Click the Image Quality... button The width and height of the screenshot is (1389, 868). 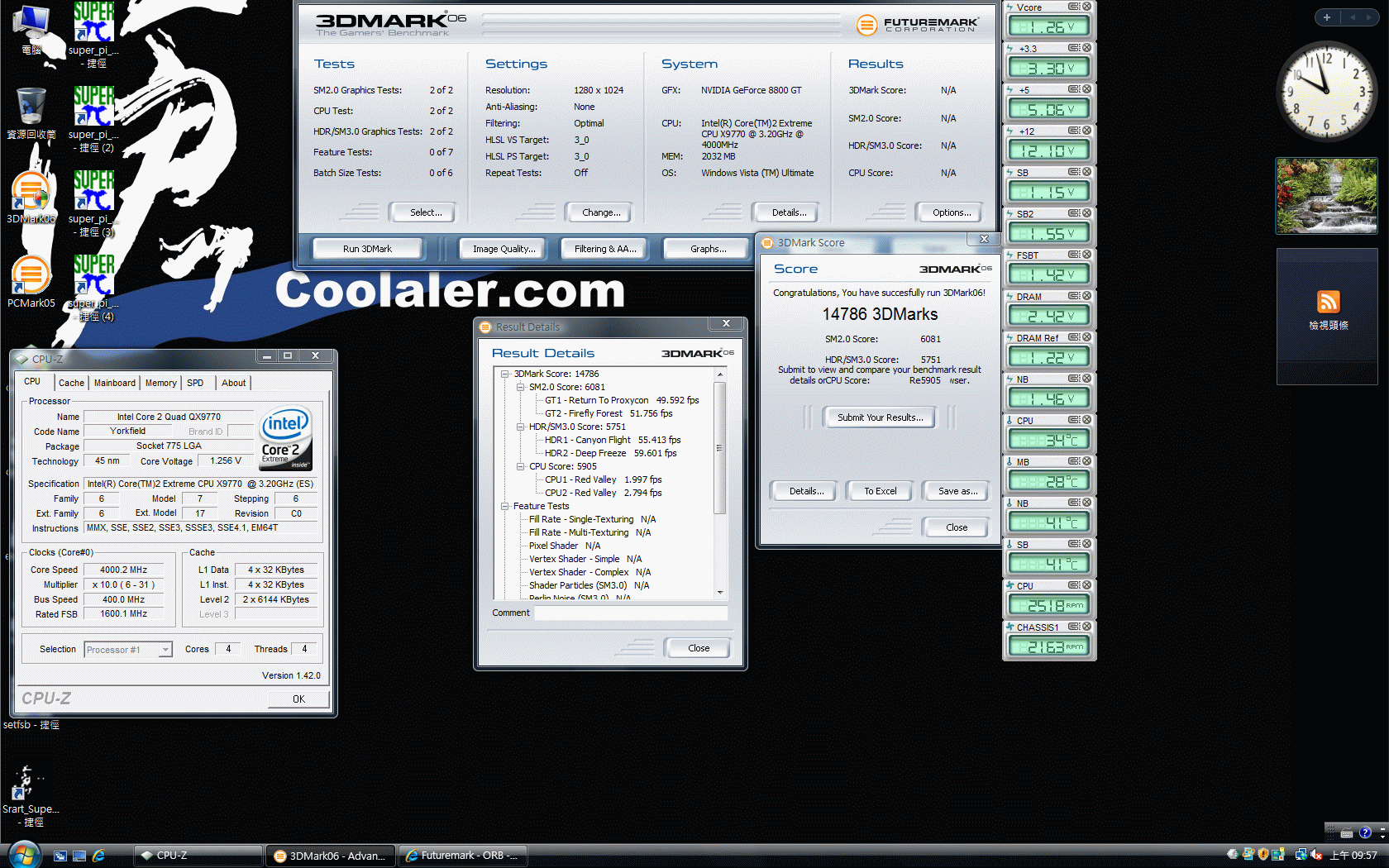click(x=504, y=249)
